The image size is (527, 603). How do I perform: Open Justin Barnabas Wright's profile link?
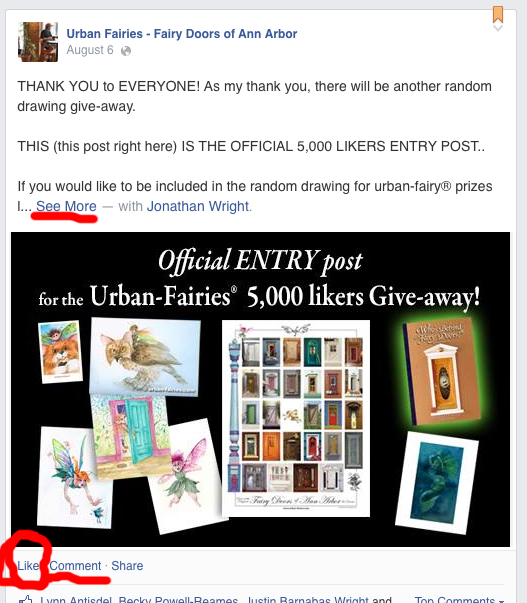point(307,599)
